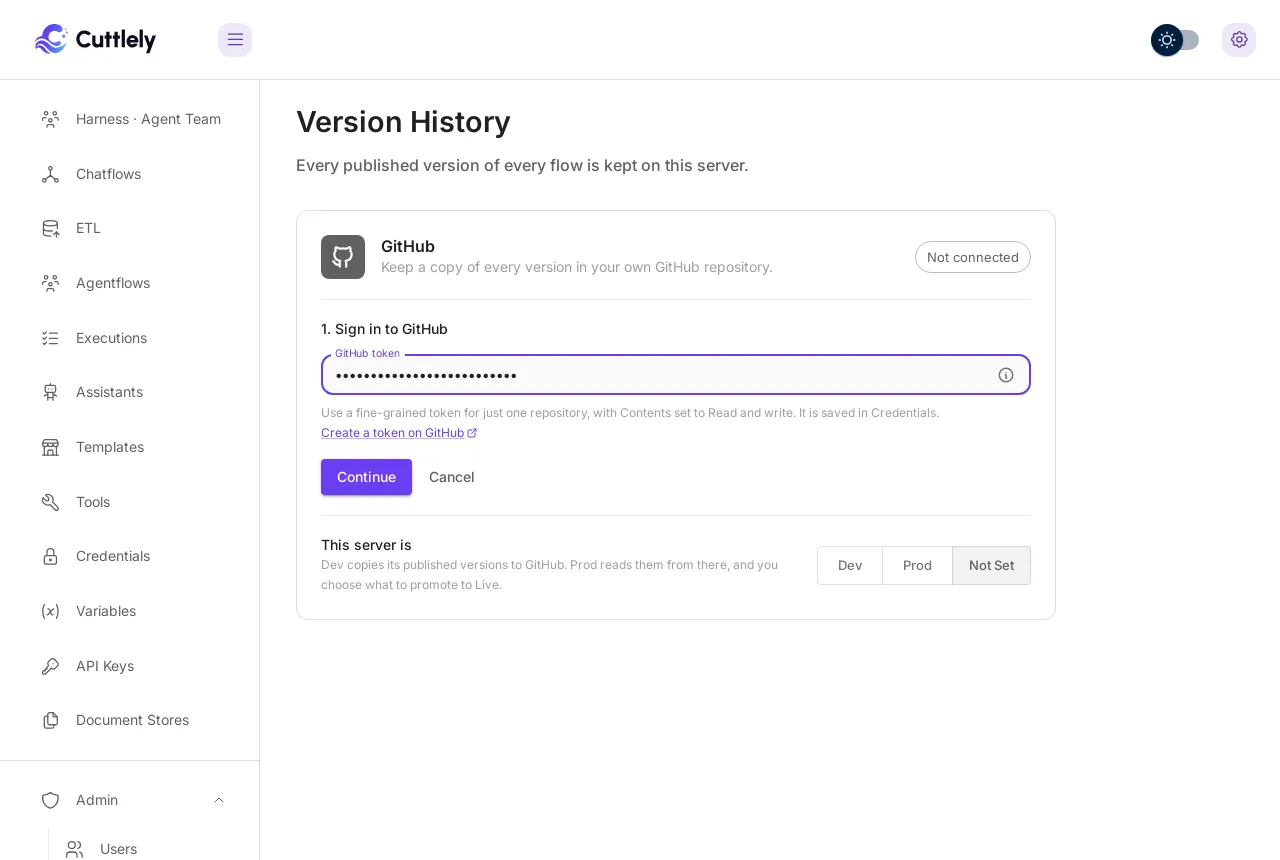
Task: Focus the GitHub token input field
Action: tap(676, 375)
